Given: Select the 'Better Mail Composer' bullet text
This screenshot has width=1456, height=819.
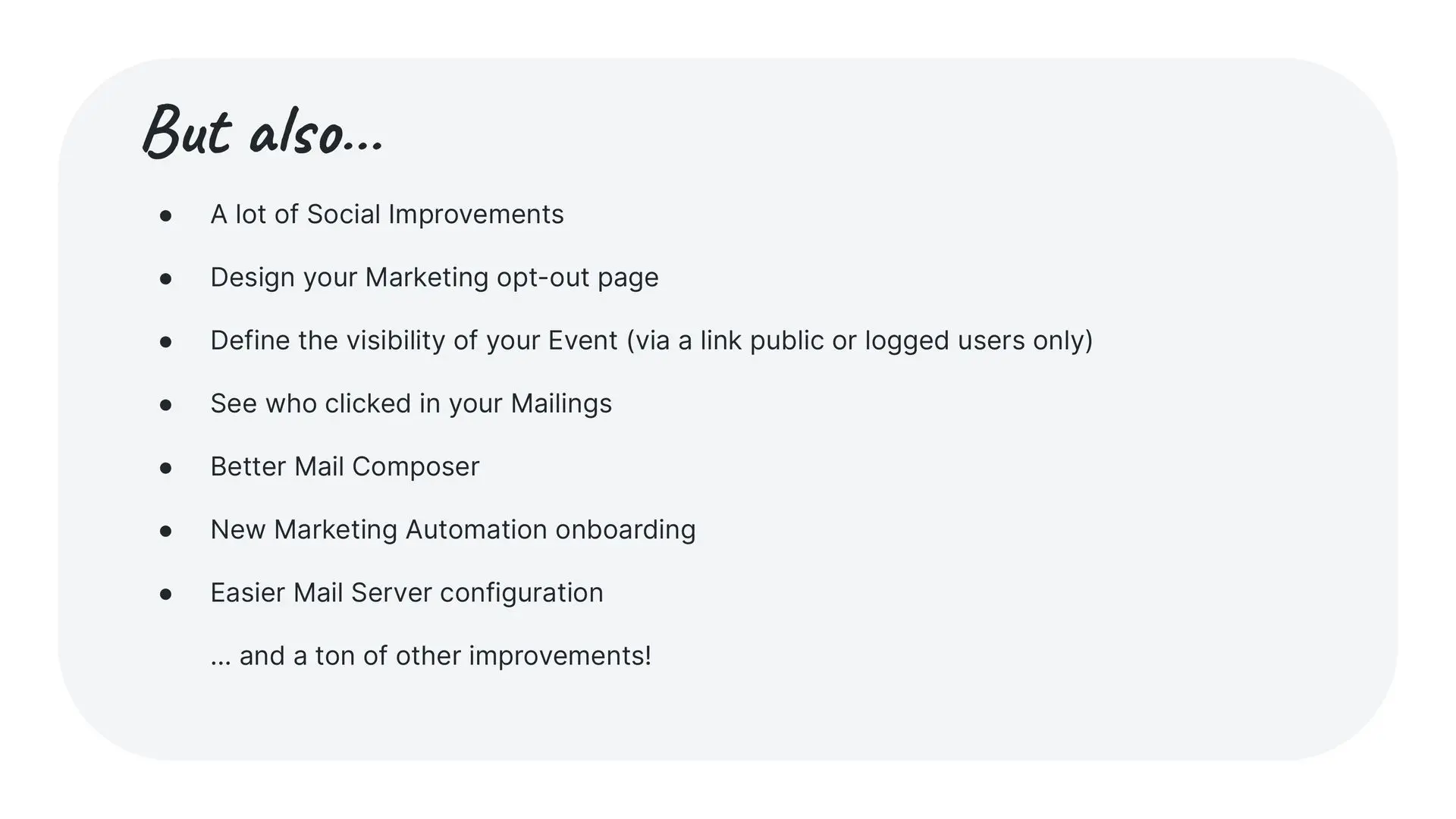Looking at the screenshot, I should (345, 466).
